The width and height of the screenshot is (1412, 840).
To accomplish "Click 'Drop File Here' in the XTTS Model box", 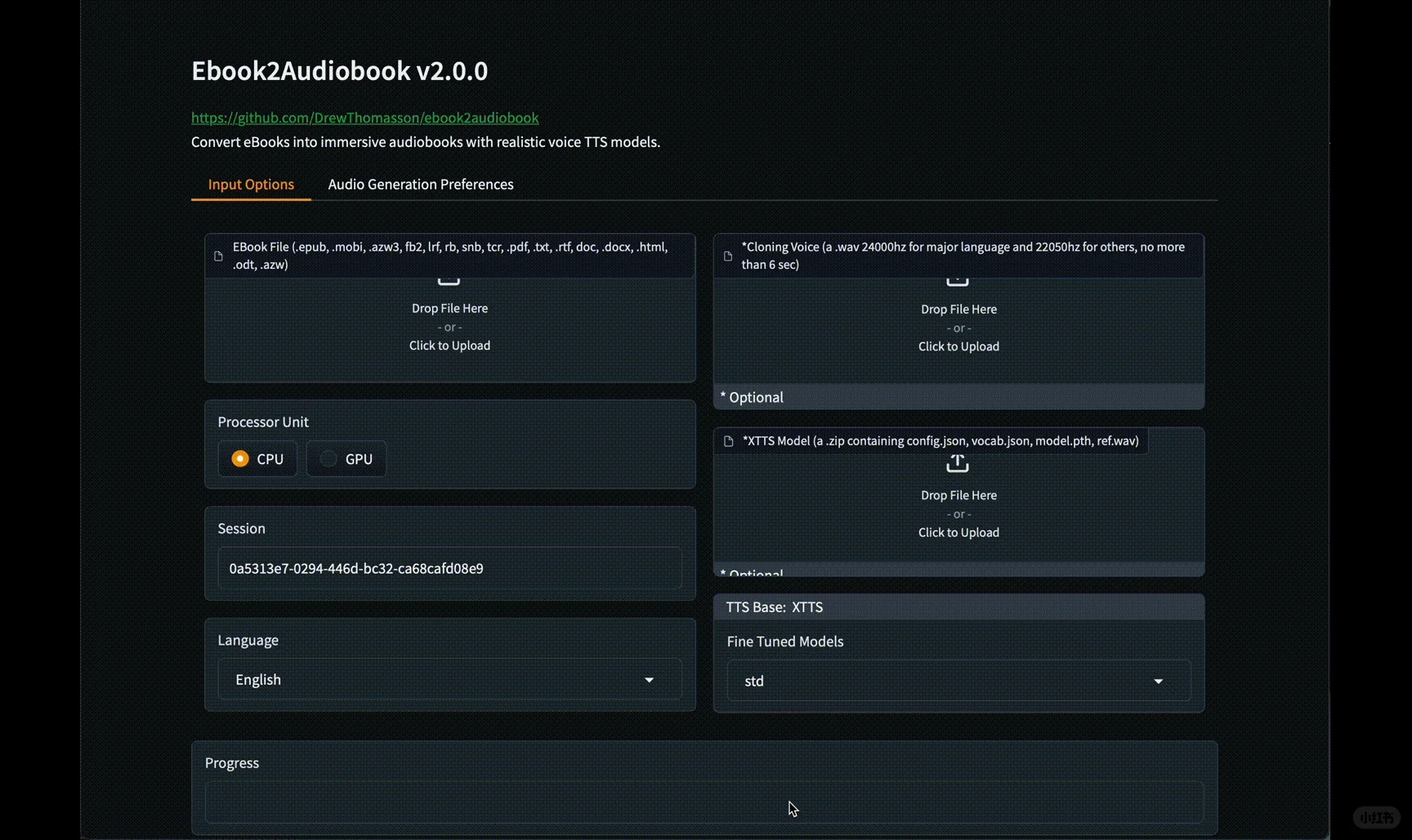I will pos(958,495).
